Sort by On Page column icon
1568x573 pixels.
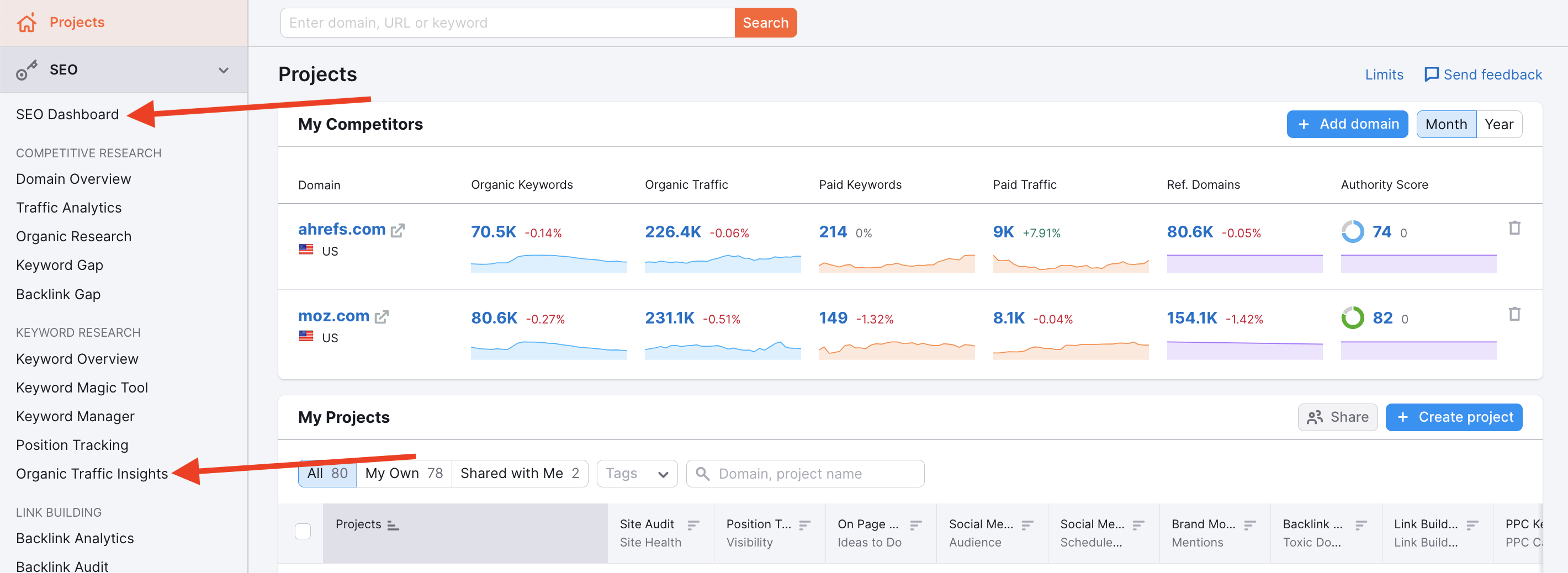[916, 525]
